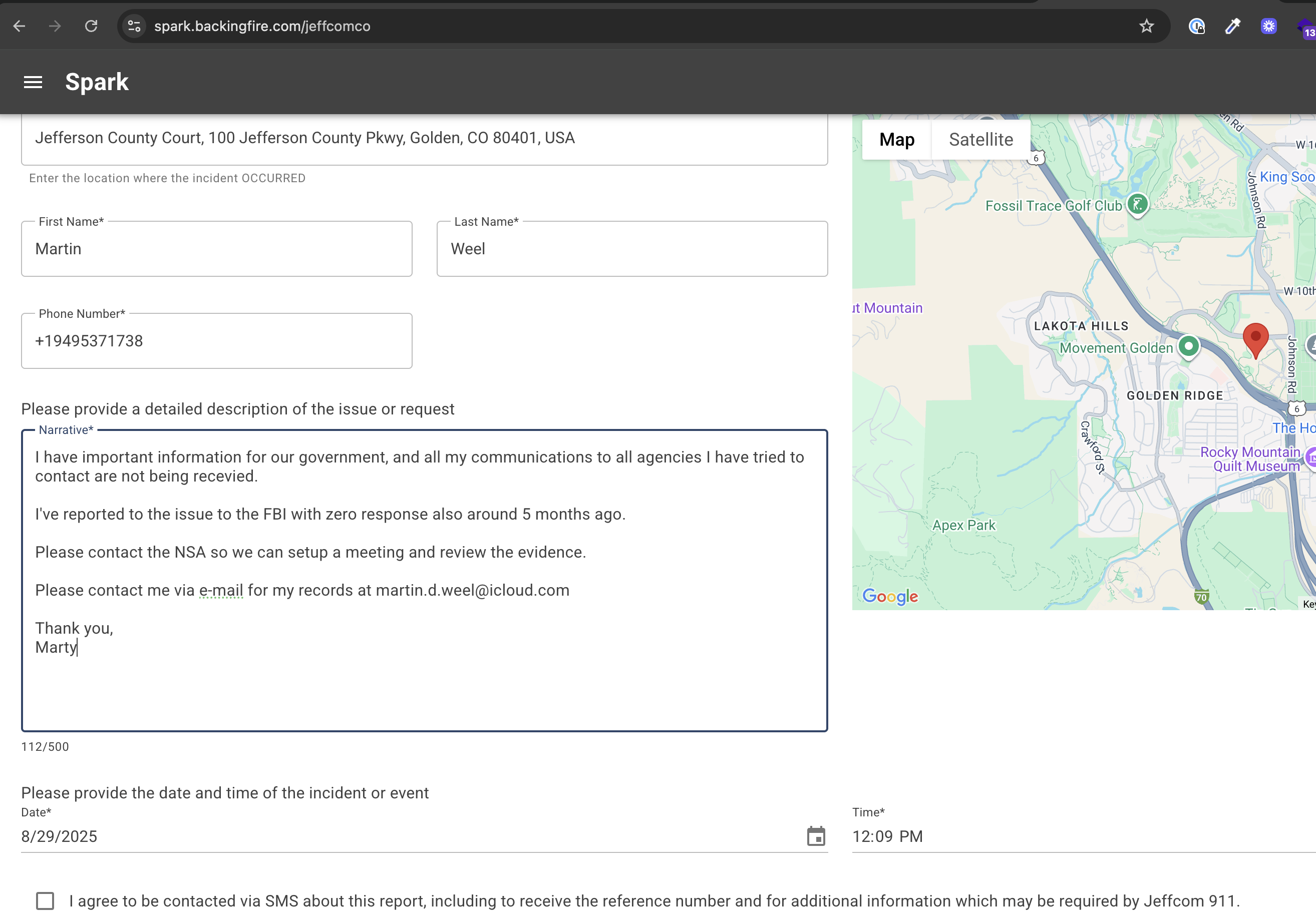Edit the Phone Number field
The height and width of the screenshot is (916, 1316).
217,341
